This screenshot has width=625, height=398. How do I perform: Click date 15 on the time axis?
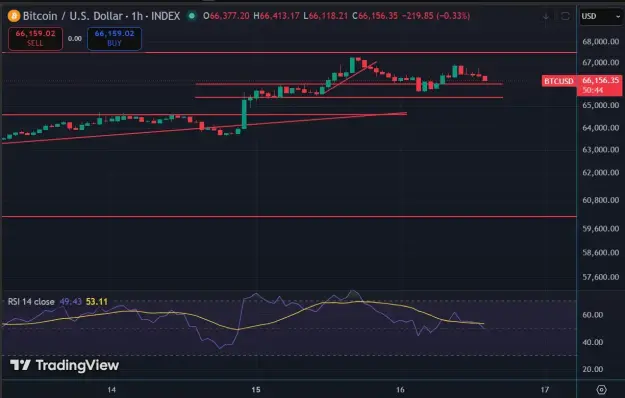(256, 390)
